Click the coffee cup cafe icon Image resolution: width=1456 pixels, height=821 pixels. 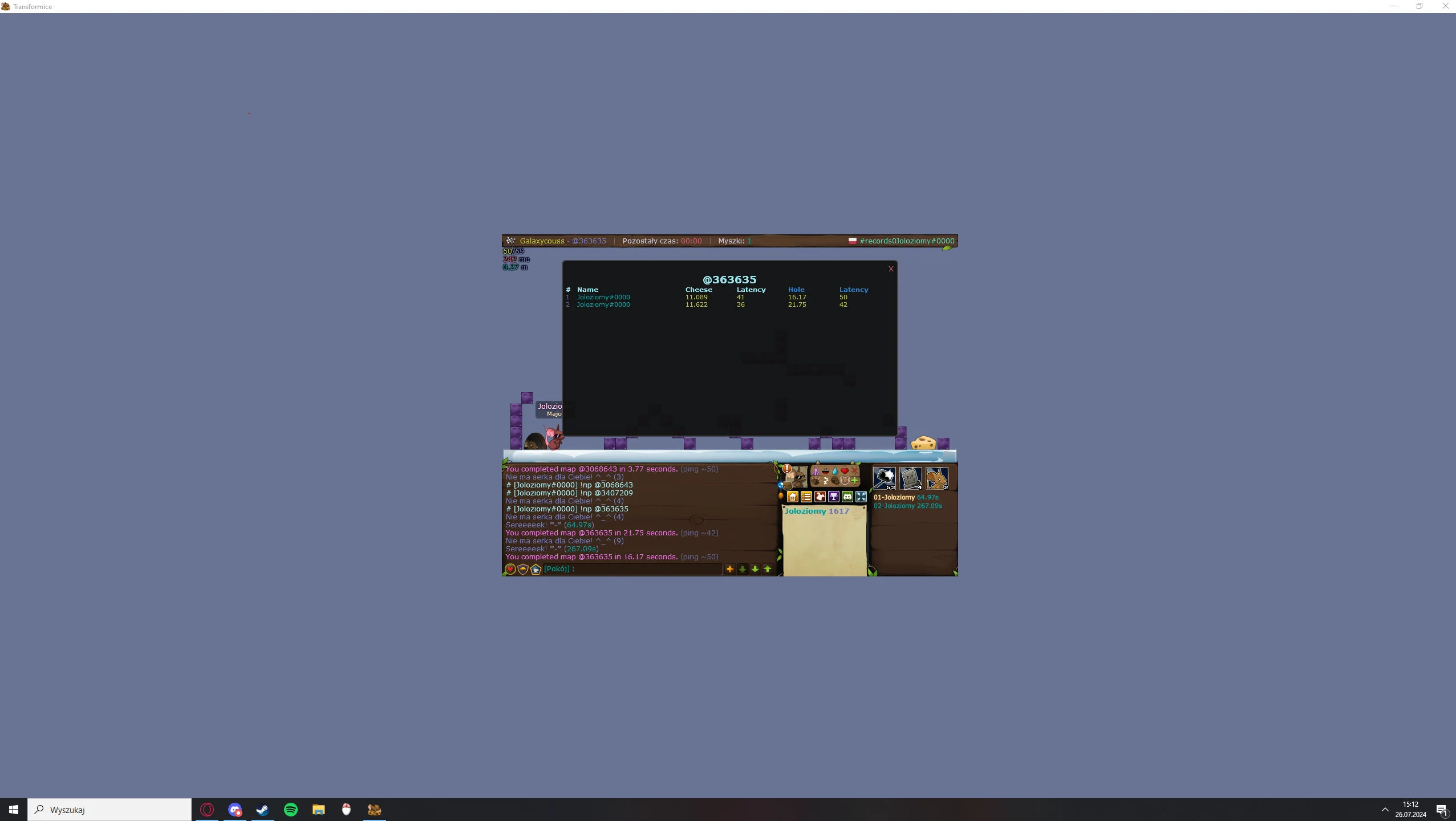(x=536, y=569)
